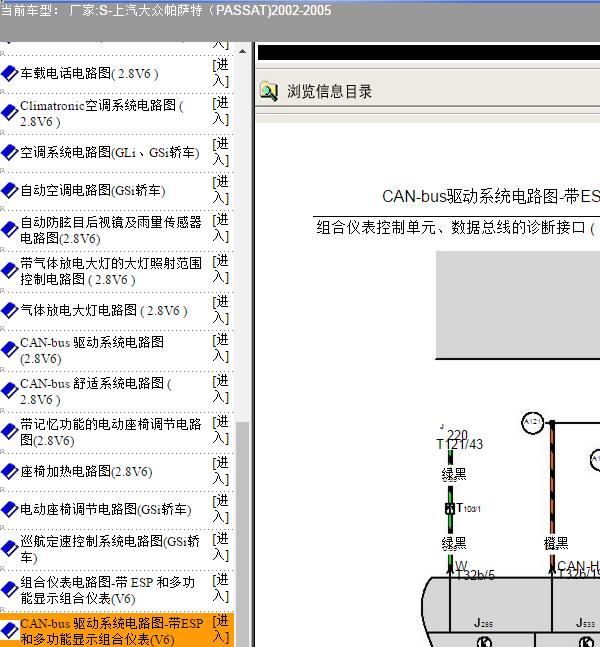Click the book icon beside 空调系统电路图(GLi、GSi轿车)
This screenshot has height=647, width=600.
(9, 152)
